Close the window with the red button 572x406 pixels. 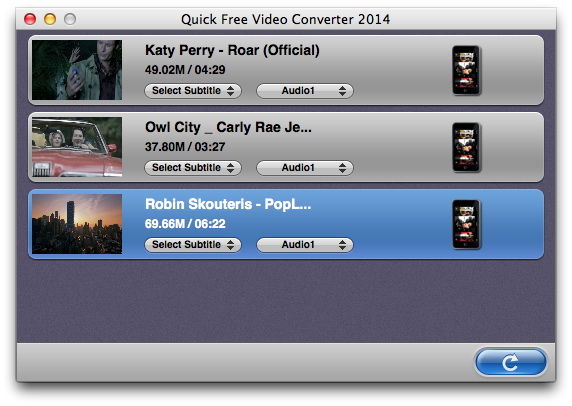coord(30,19)
